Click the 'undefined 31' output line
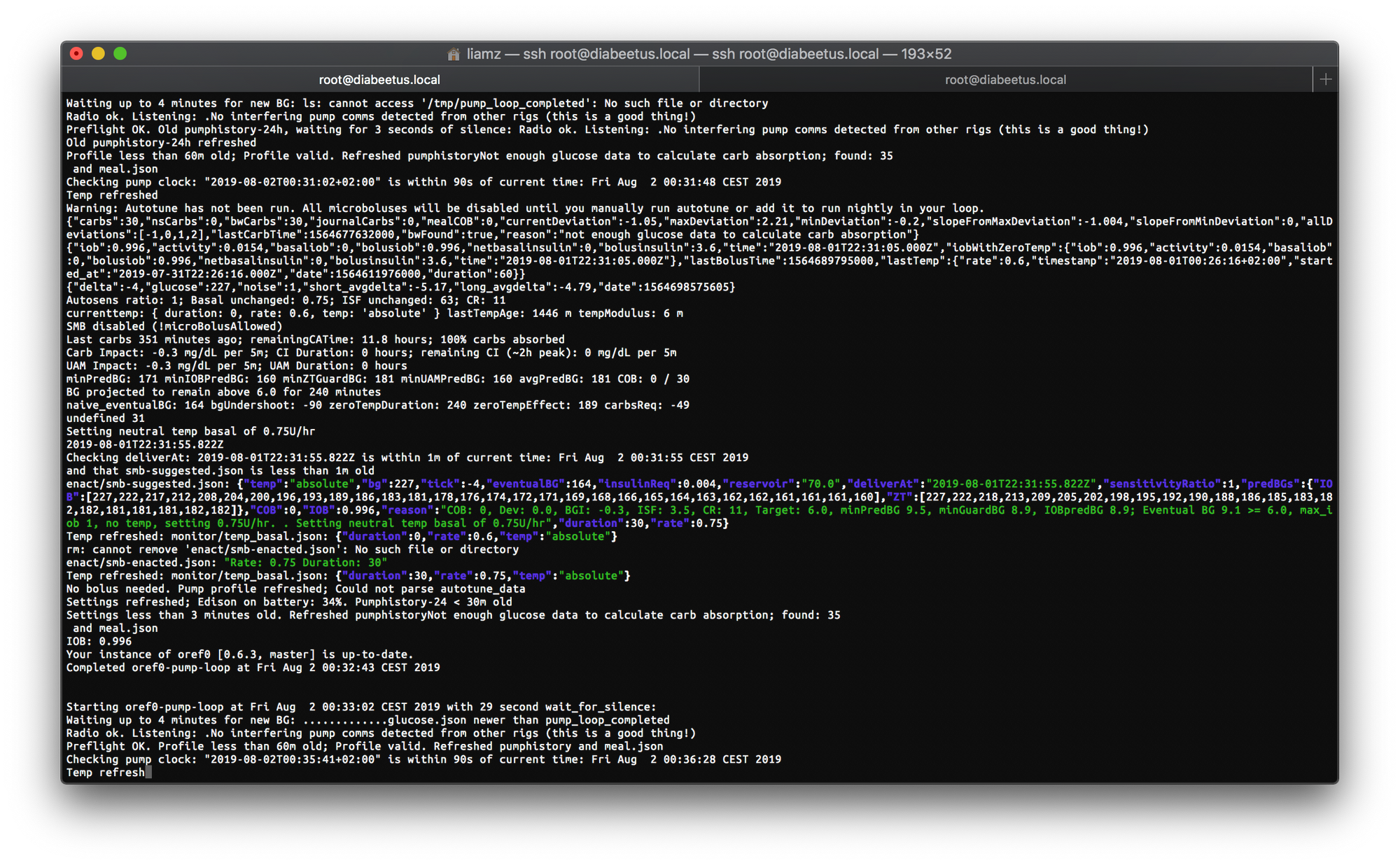Image resolution: width=1400 pixels, height=865 pixels. [105, 419]
